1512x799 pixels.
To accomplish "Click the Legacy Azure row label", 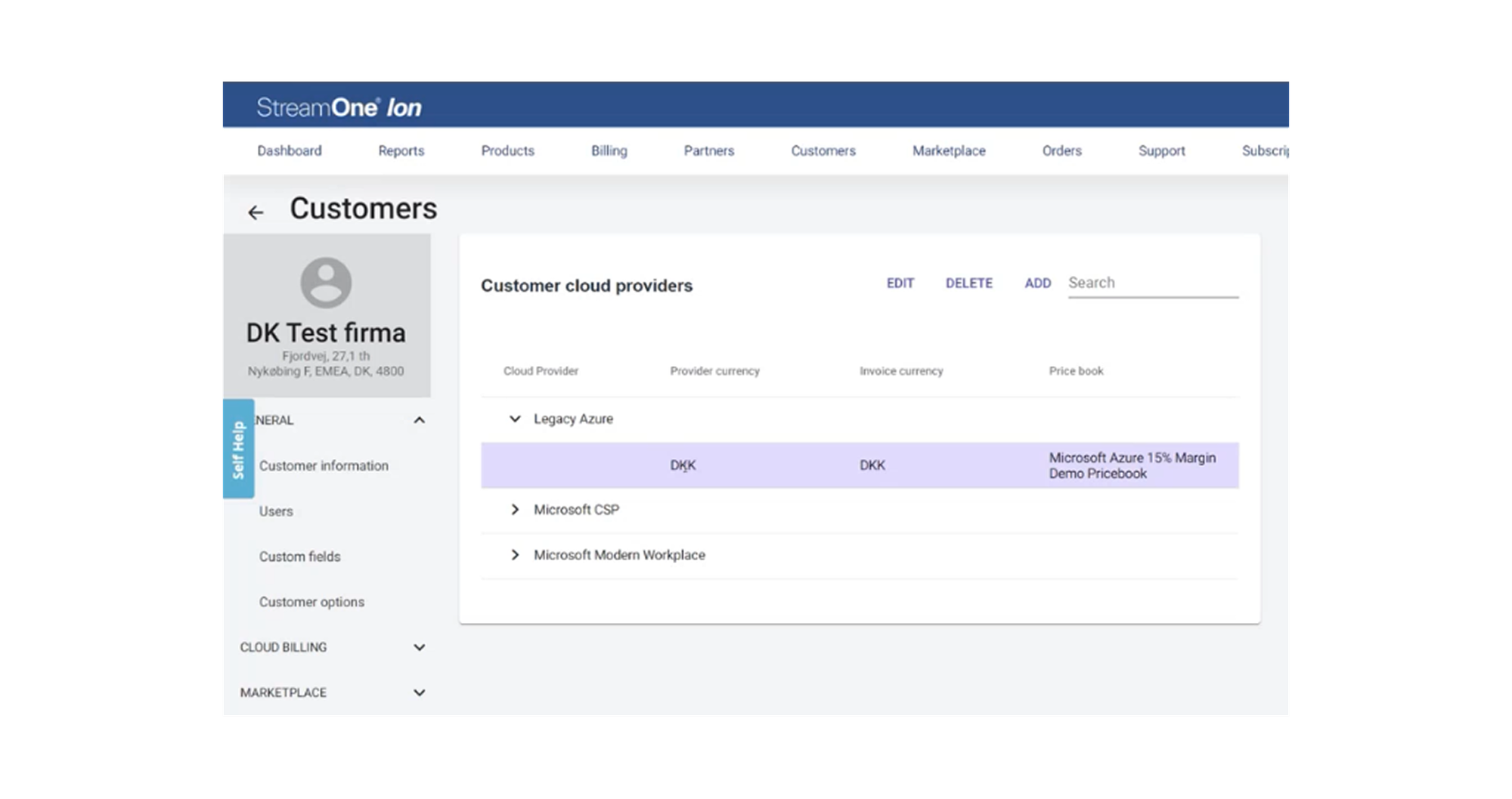I will point(573,419).
